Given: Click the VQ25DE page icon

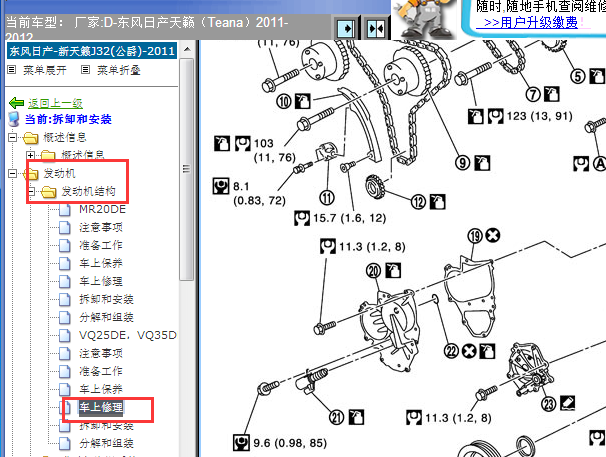Looking at the screenshot, I should (65, 335).
